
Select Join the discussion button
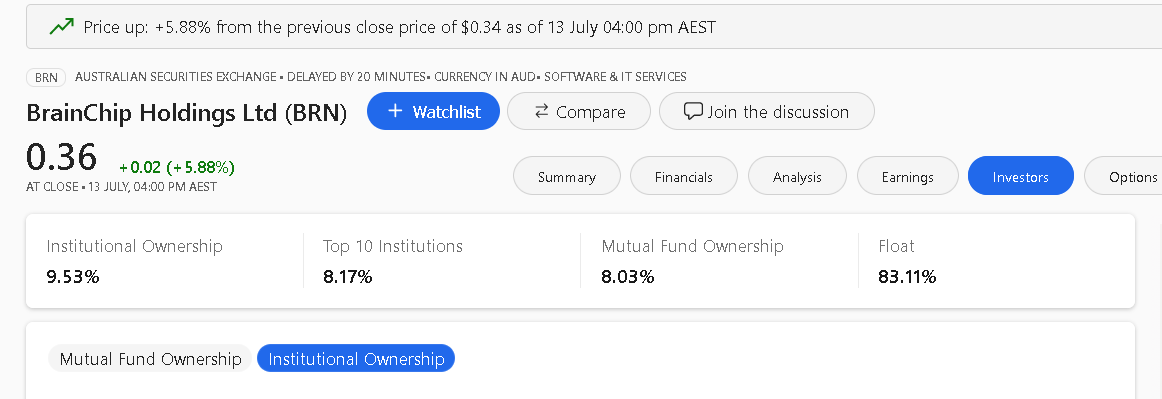766,111
